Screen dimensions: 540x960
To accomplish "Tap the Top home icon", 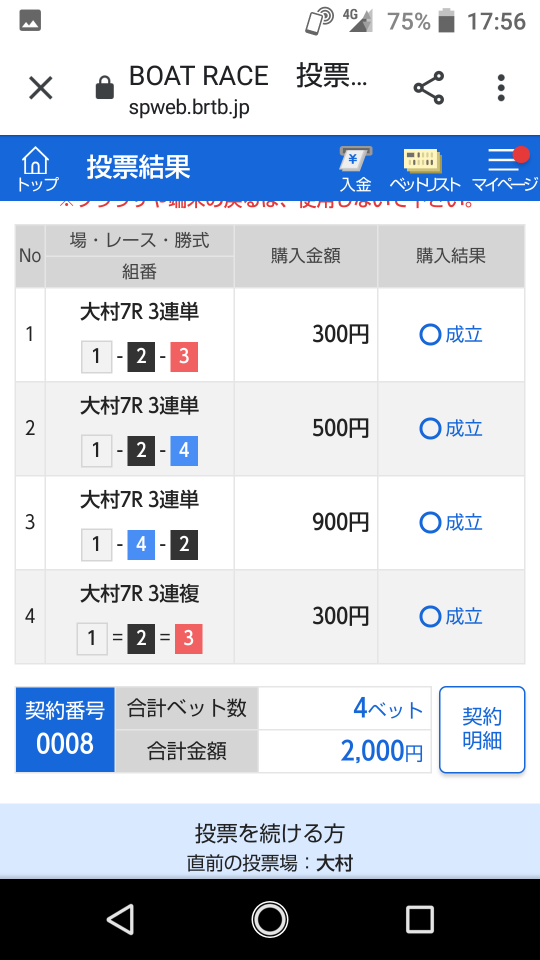I will click(36, 169).
